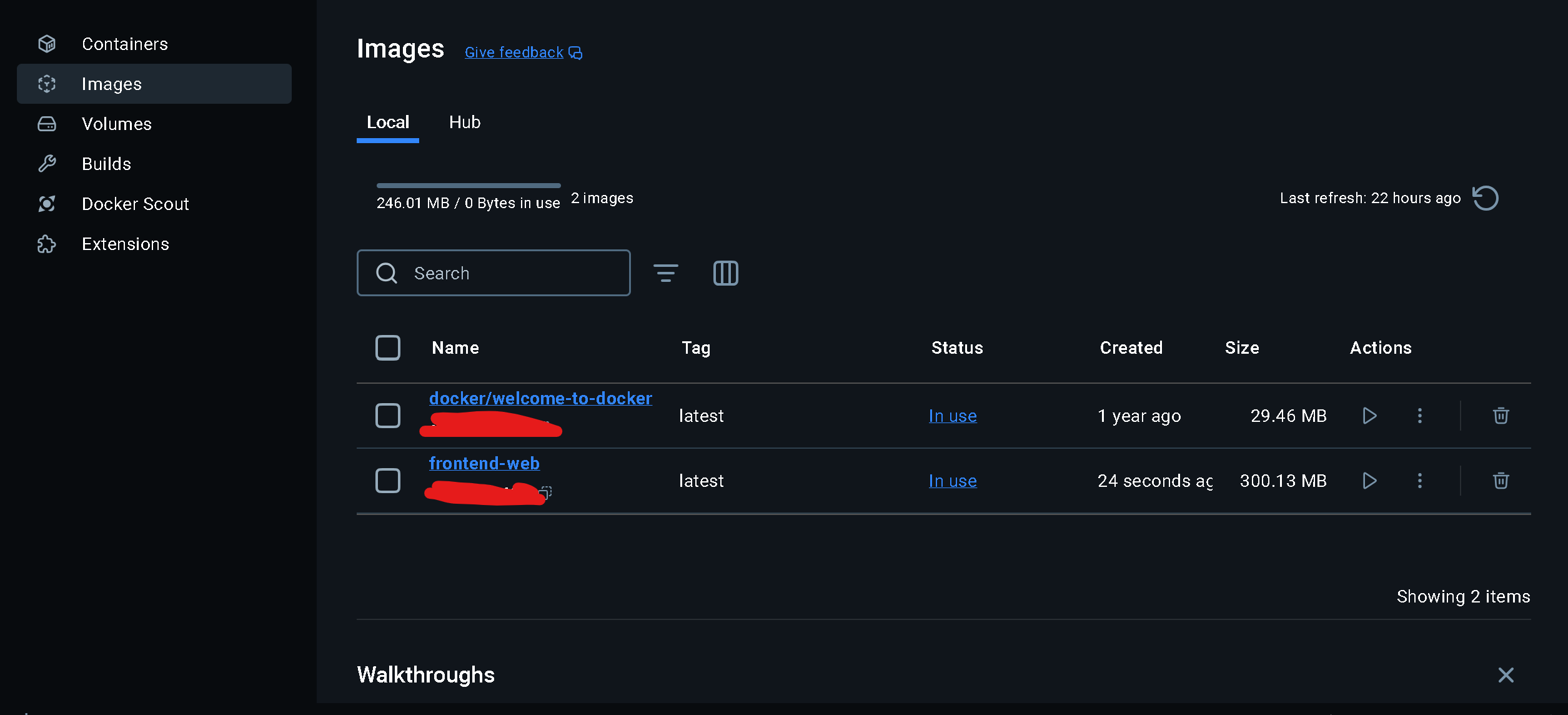Delete the docker/welcome-to-docker image

[1501, 416]
